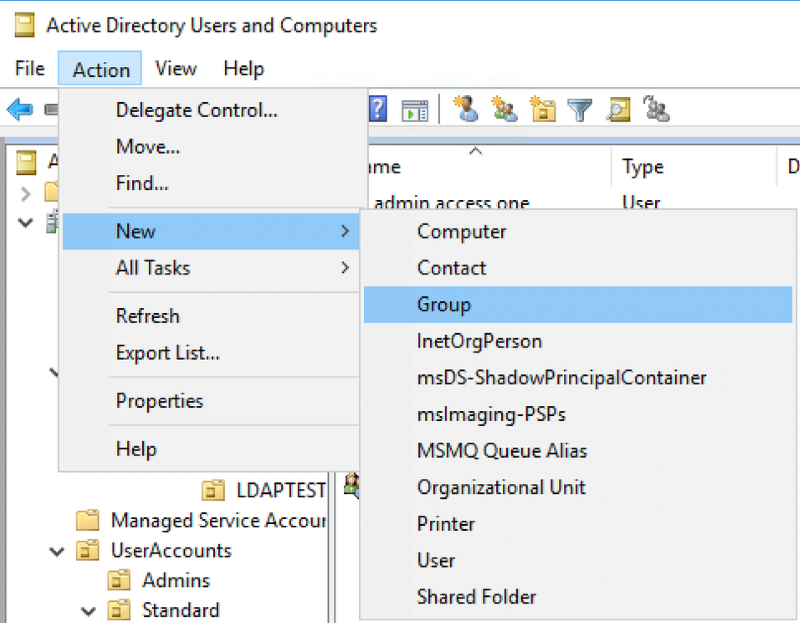The height and width of the screenshot is (623, 800).
Task: Create a new InetOrgPerson object
Action: [x=578, y=341]
